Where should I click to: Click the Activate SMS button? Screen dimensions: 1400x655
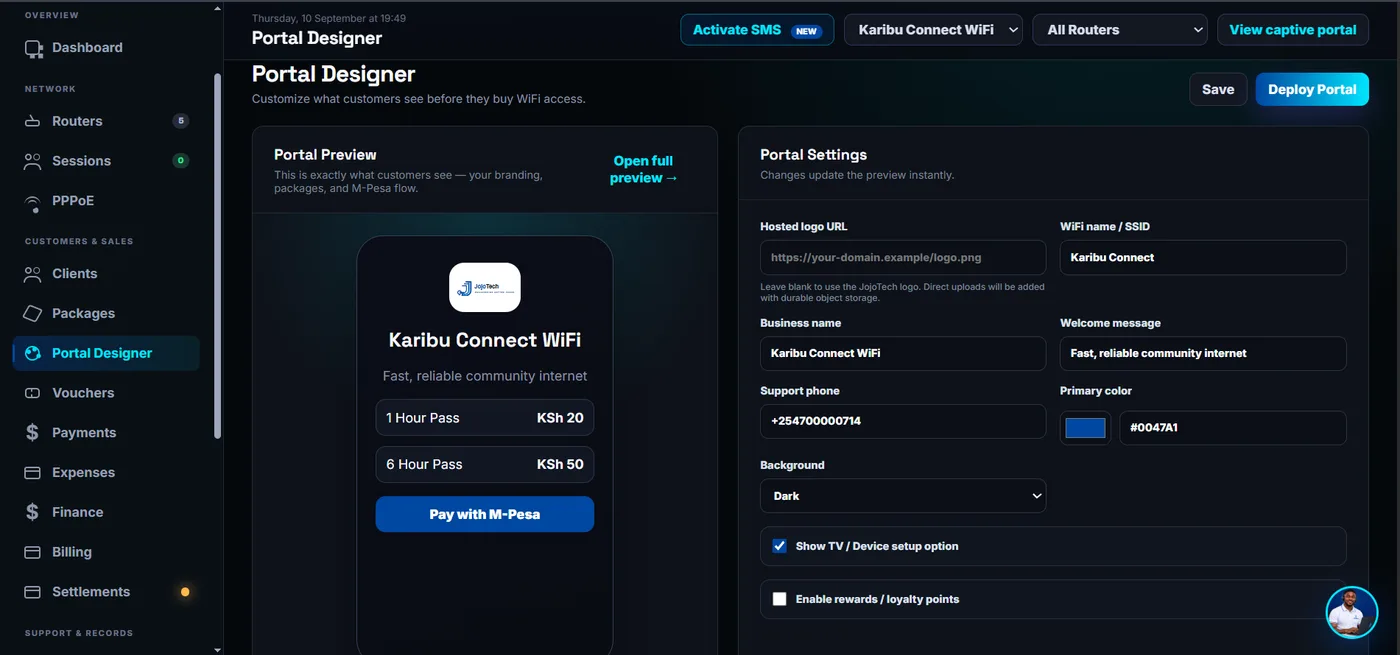(757, 30)
